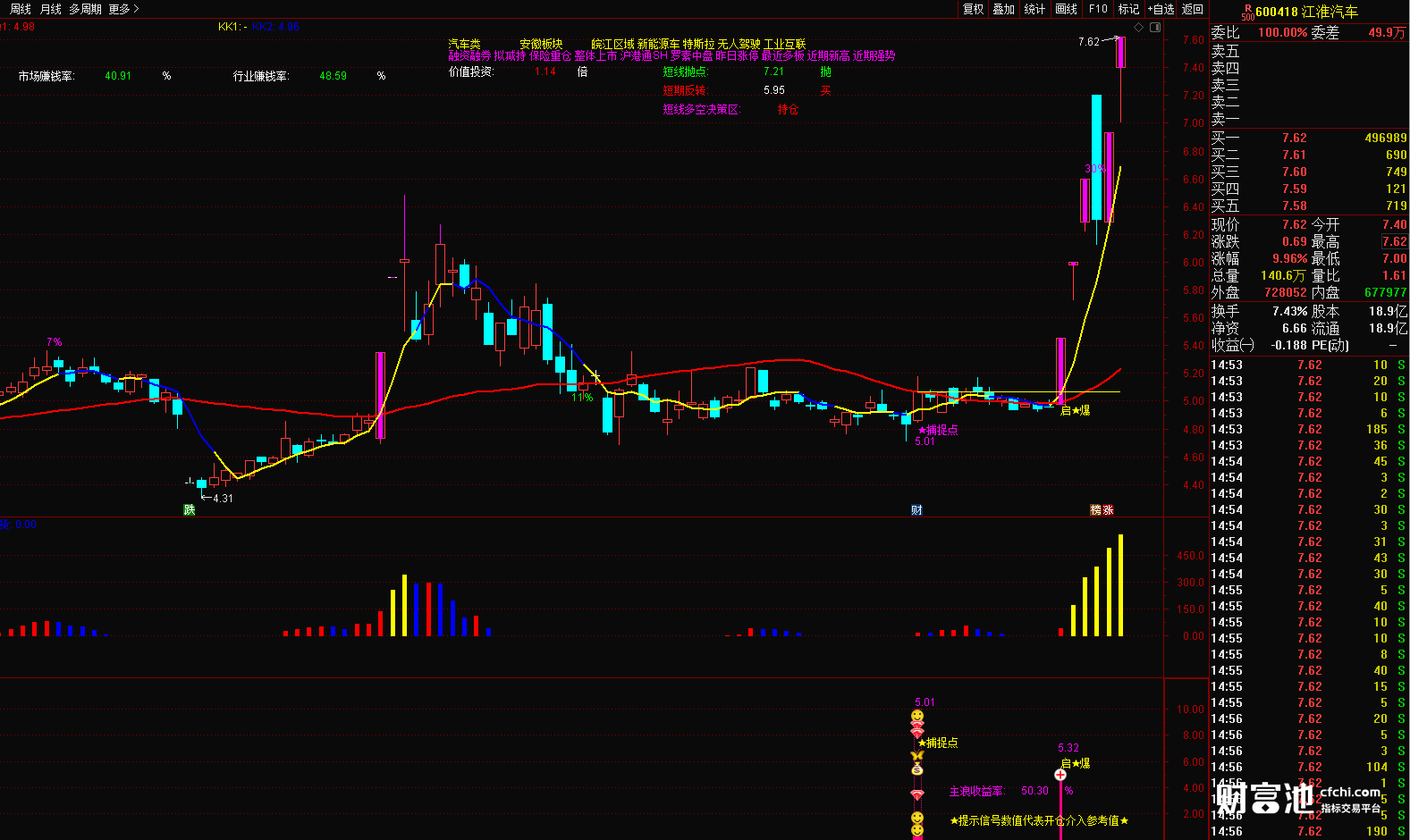Click 标记 mark button
This screenshot has height=840, width=1410.
pyautogui.click(x=1129, y=9)
